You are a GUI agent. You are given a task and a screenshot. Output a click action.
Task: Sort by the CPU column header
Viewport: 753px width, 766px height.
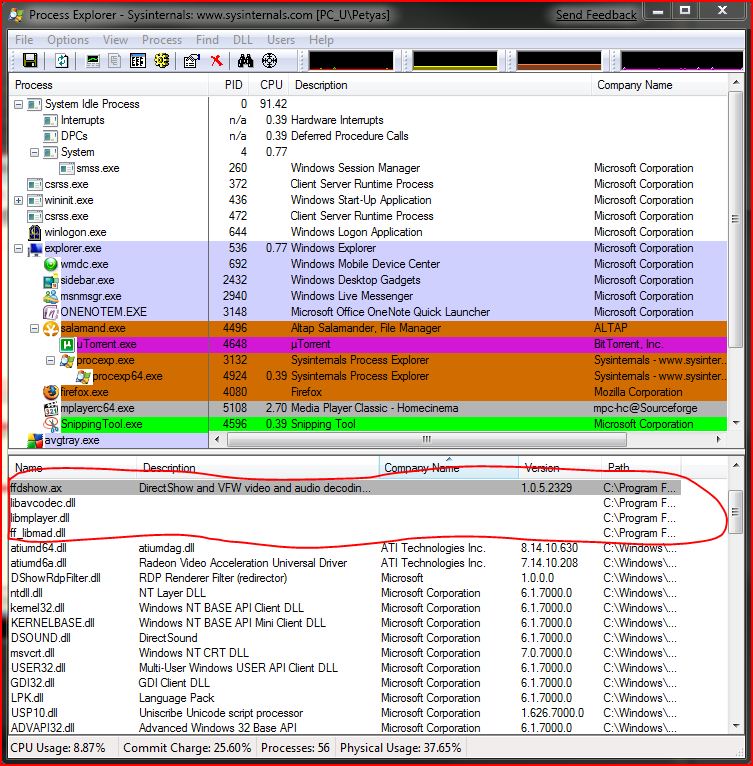[269, 85]
